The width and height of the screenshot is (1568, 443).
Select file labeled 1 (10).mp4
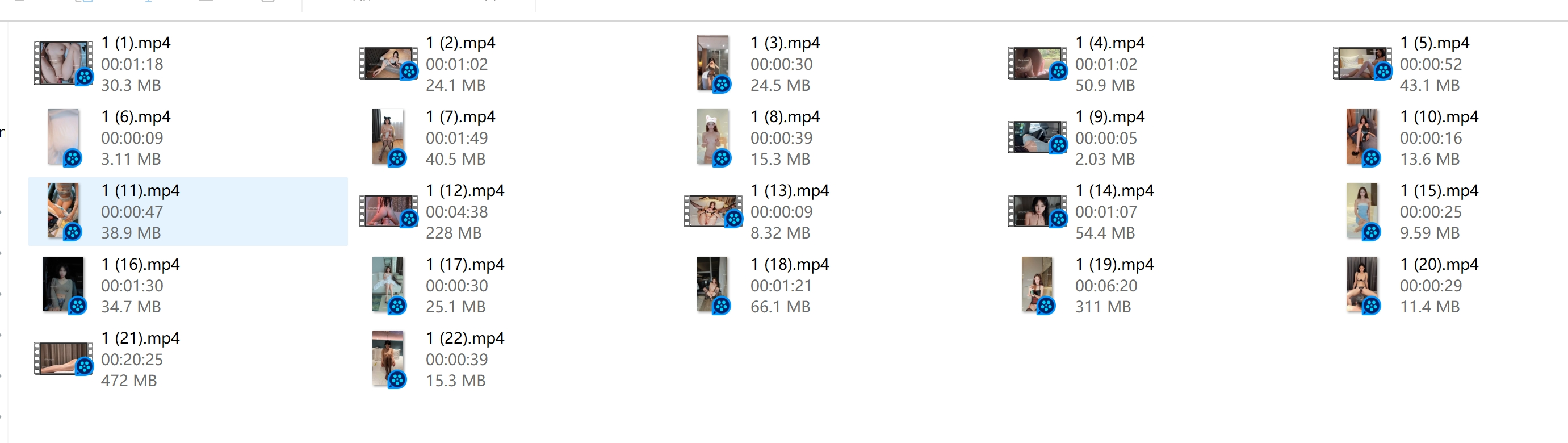(1439, 116)
